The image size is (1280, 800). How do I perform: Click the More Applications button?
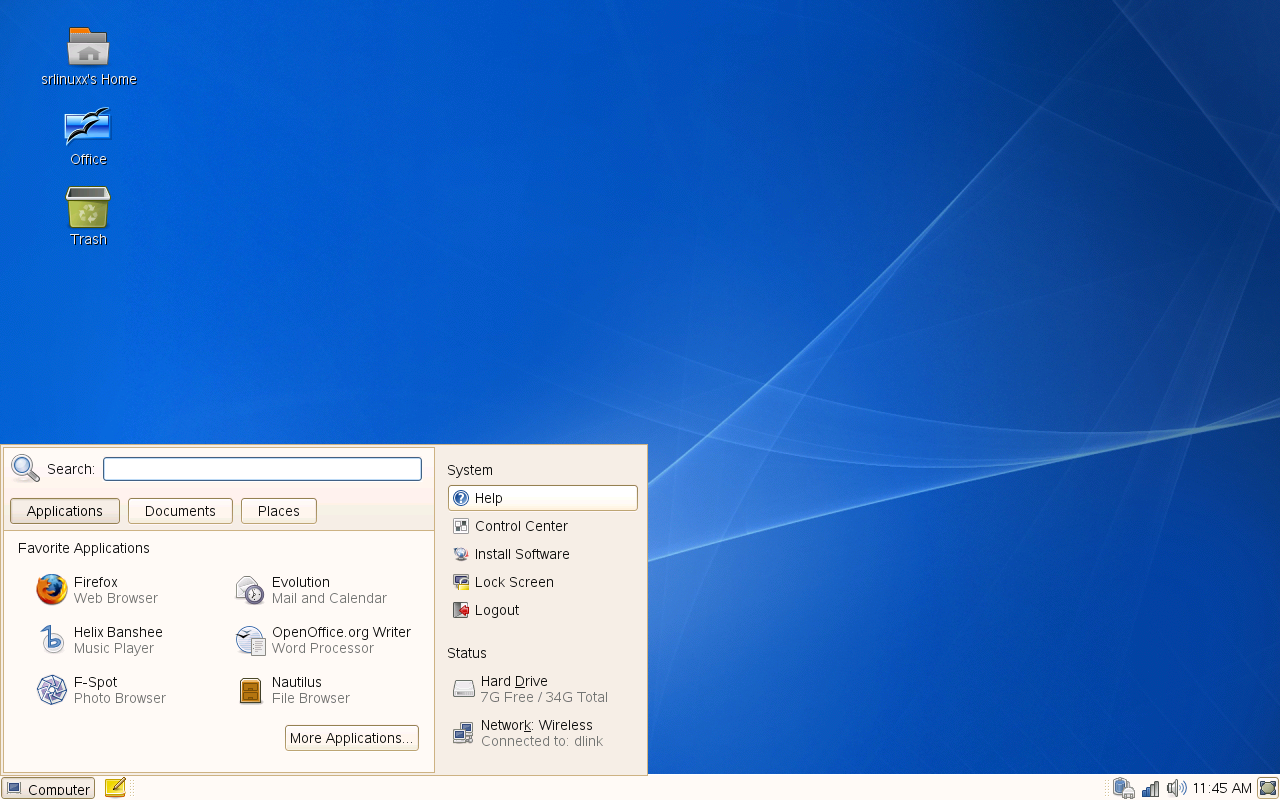pyautogui.click(x=352, y=738)
